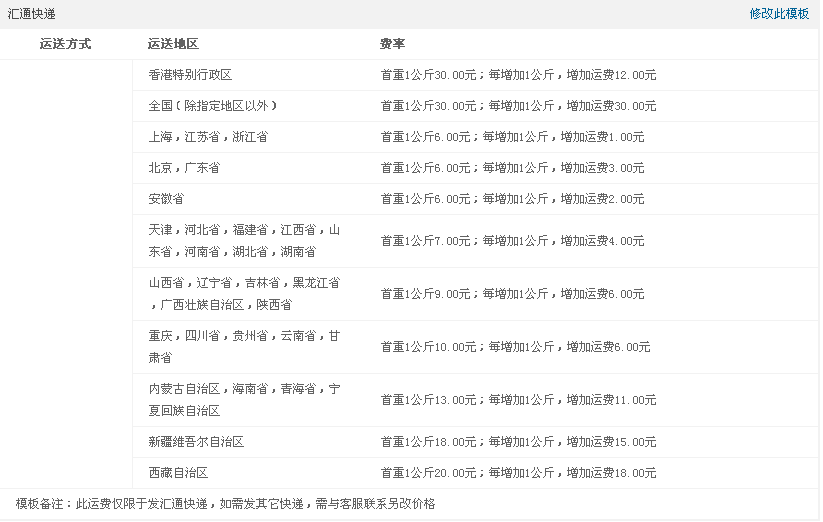Click the region cell starting with 天津, 河北省
The height and width of the screenshot is (522, 823).
pos(244,241)
